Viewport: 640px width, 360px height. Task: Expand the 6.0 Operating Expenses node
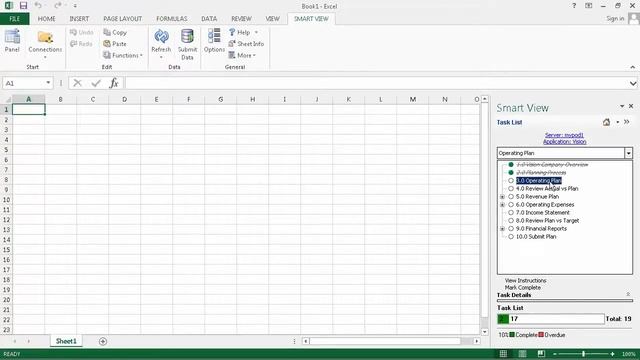tap(502, 204)
